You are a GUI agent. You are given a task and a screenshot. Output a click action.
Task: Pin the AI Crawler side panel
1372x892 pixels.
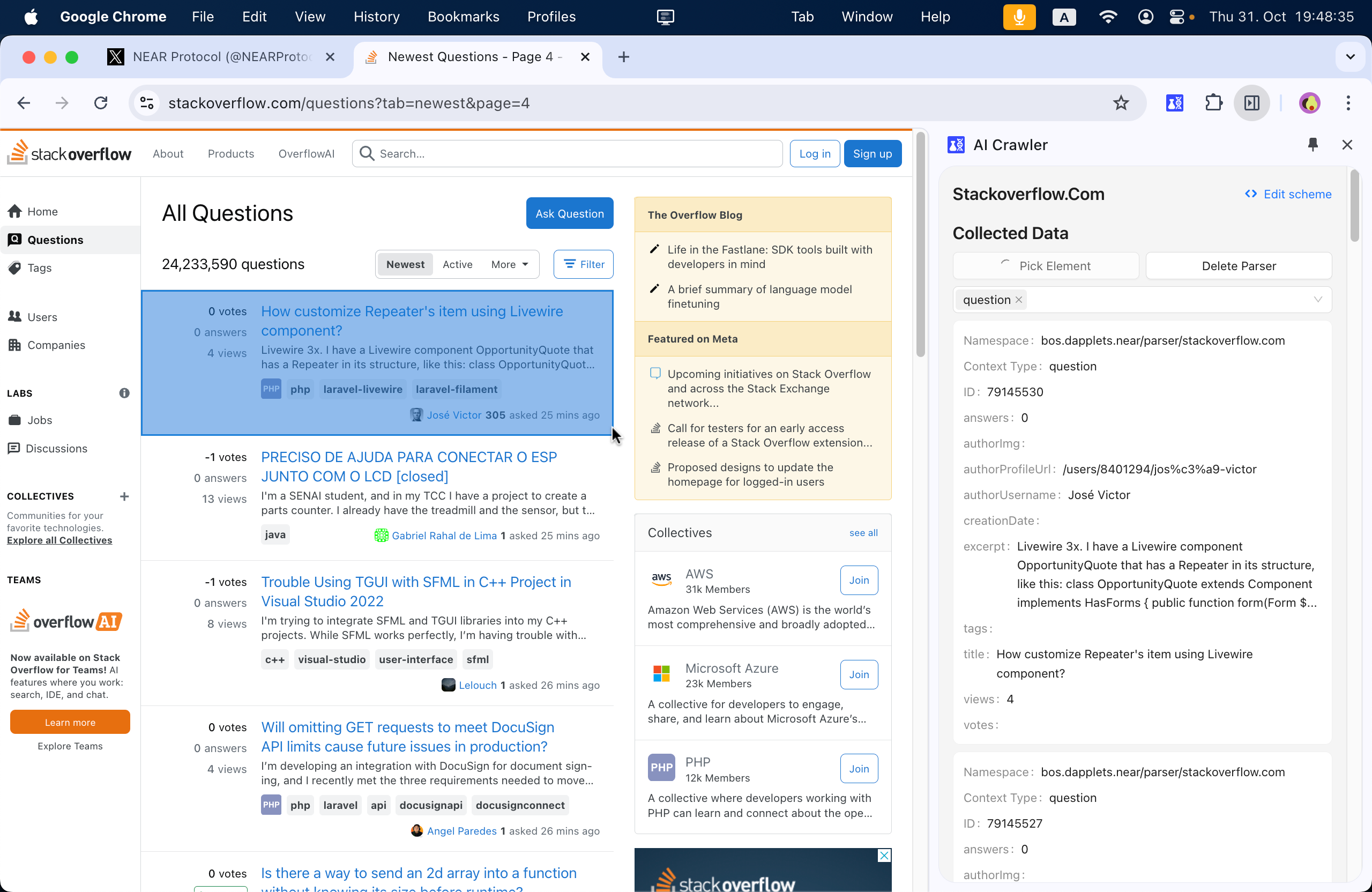1313,145
